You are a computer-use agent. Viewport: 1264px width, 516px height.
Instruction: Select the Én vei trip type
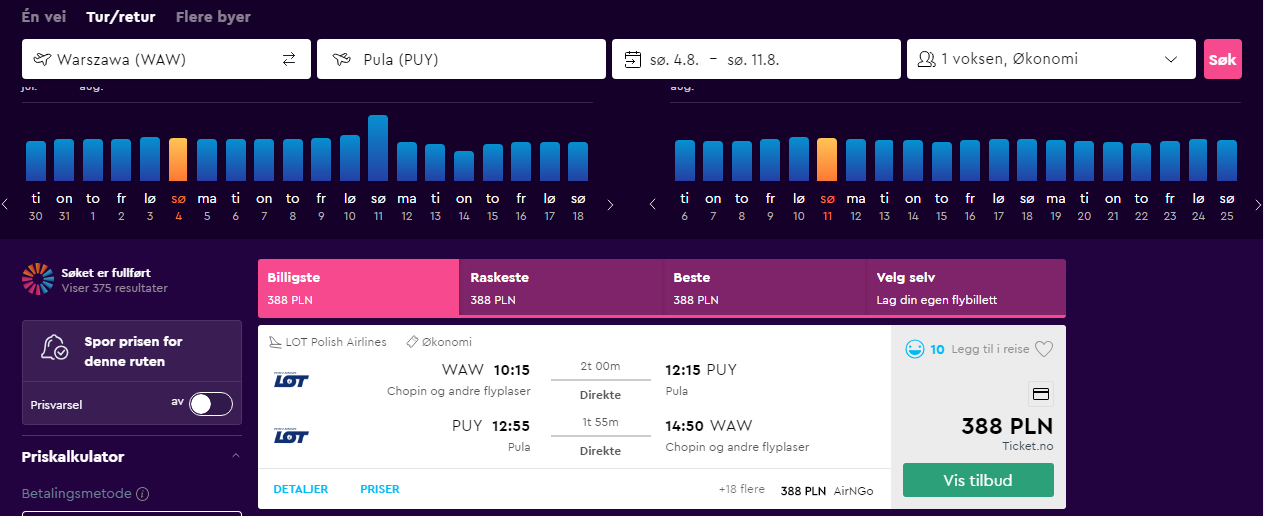(46, 17)
